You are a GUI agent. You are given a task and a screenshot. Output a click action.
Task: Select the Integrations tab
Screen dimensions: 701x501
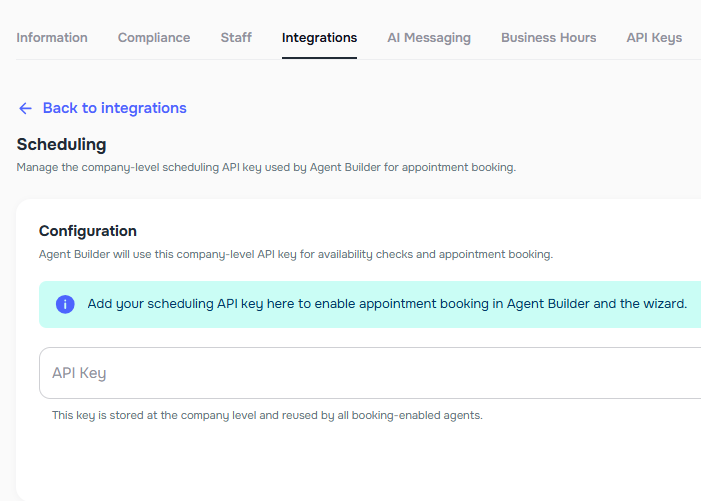(319, 38)
